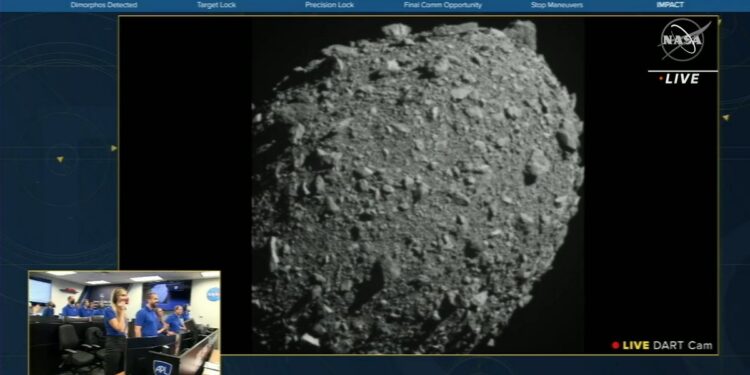Select the IMPACT milestone label
750x375 pixels.
point(670,5)
